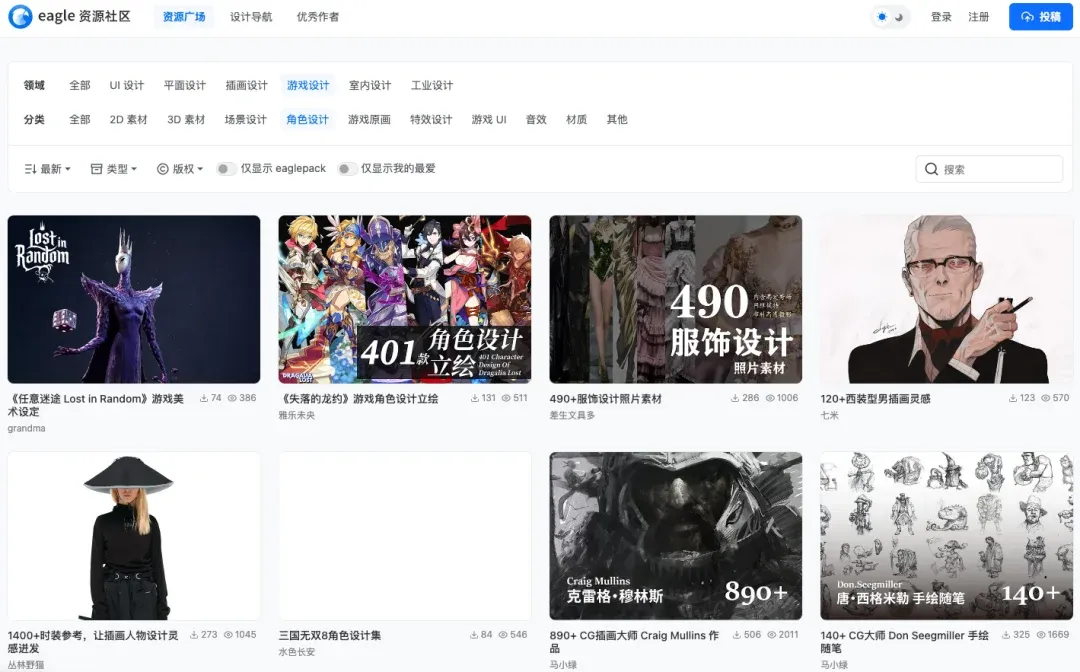Click the archive icon beside 类型
The height and width of the screenshot is (672, 1080).
click(x=96, y=169)
